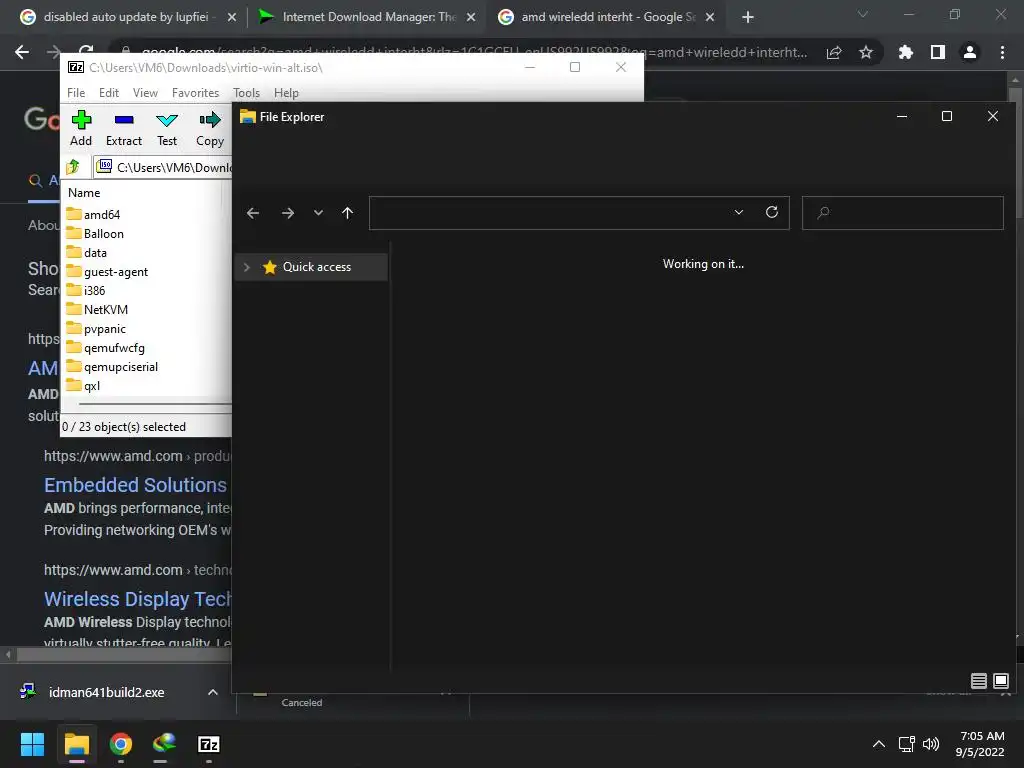
Task: Switch to details view in File Explorer
Action: click(x=978, y=681)
